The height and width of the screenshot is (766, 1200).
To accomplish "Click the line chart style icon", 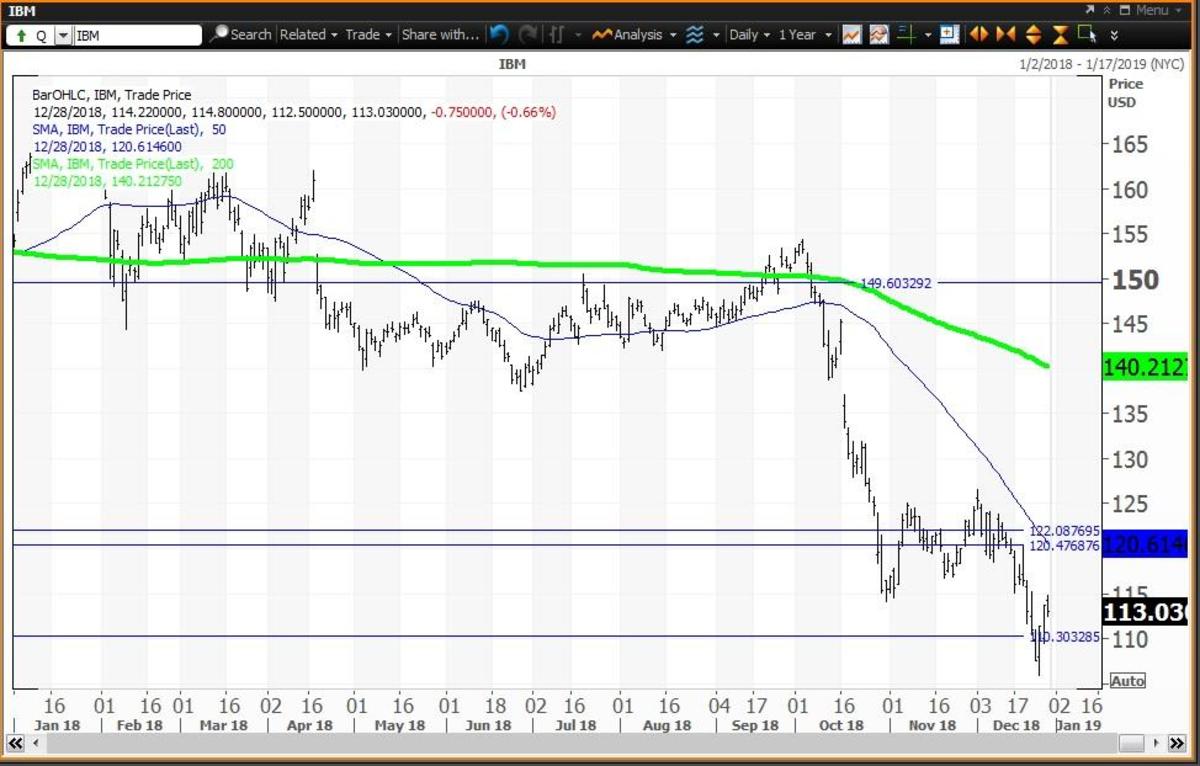I will tap(851, 34).
